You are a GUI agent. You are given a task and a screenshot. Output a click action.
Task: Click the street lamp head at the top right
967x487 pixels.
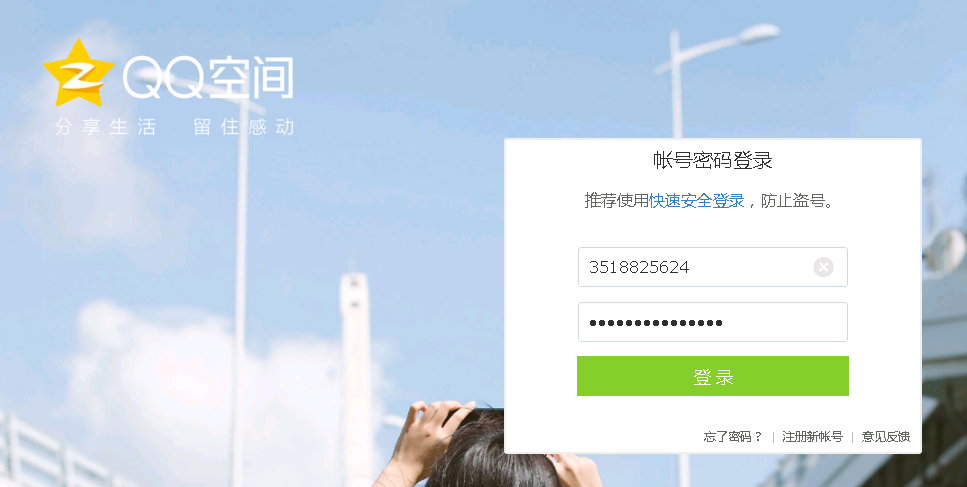(760, 33)
